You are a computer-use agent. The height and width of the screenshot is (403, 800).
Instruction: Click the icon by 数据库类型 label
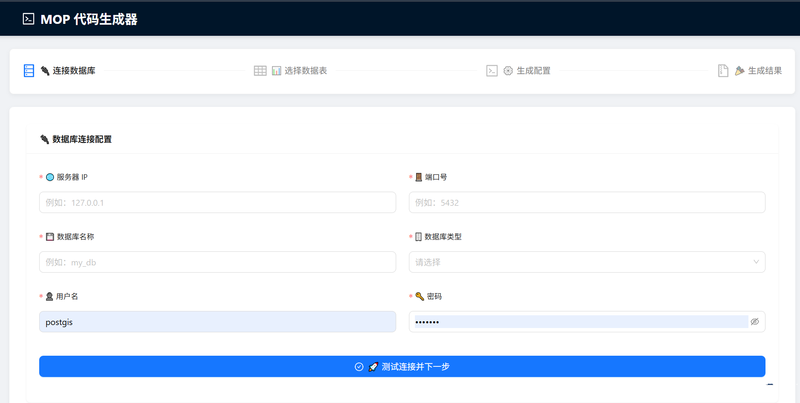(418, 237)
